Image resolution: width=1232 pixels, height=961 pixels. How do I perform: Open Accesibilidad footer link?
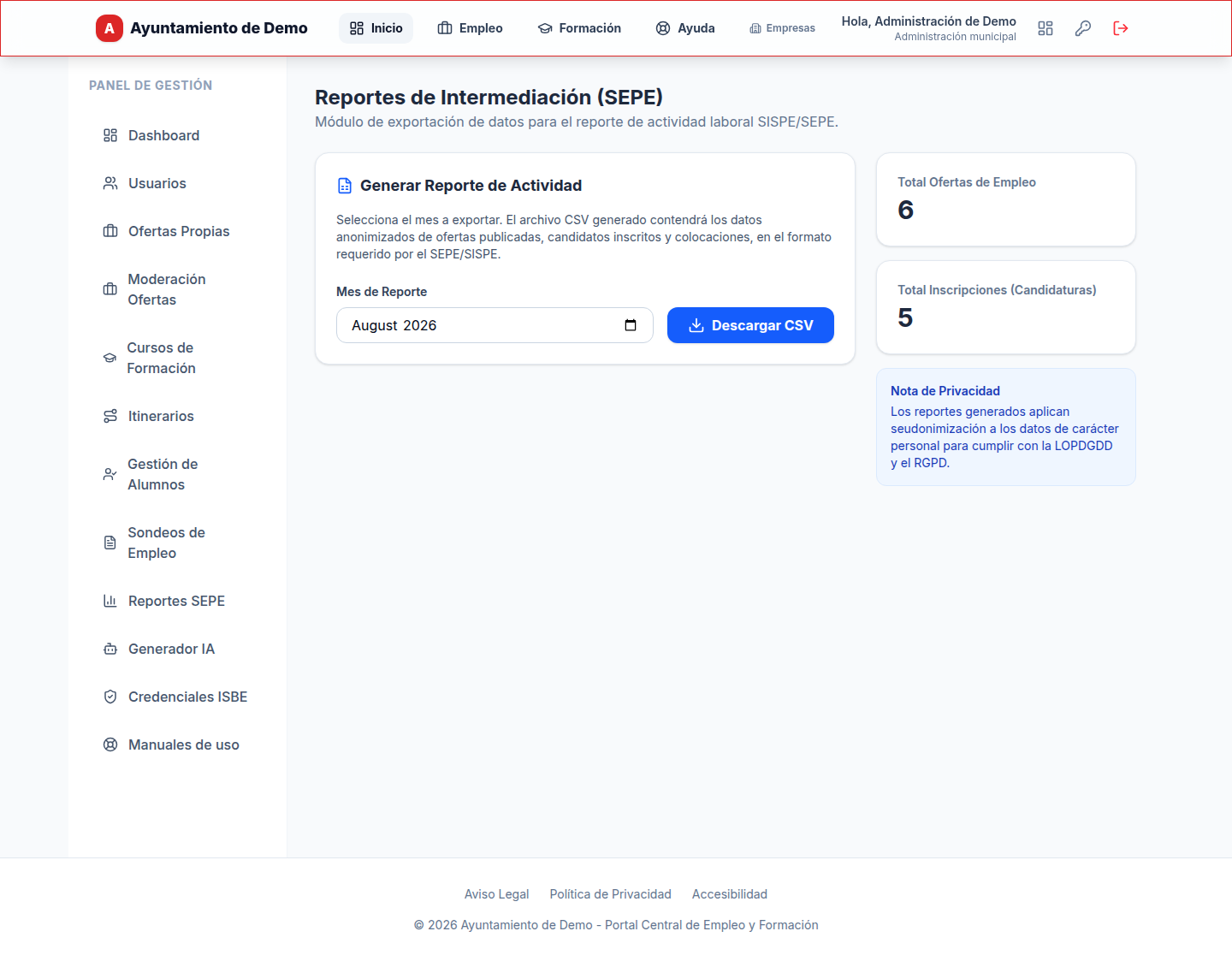pos(730,894)
